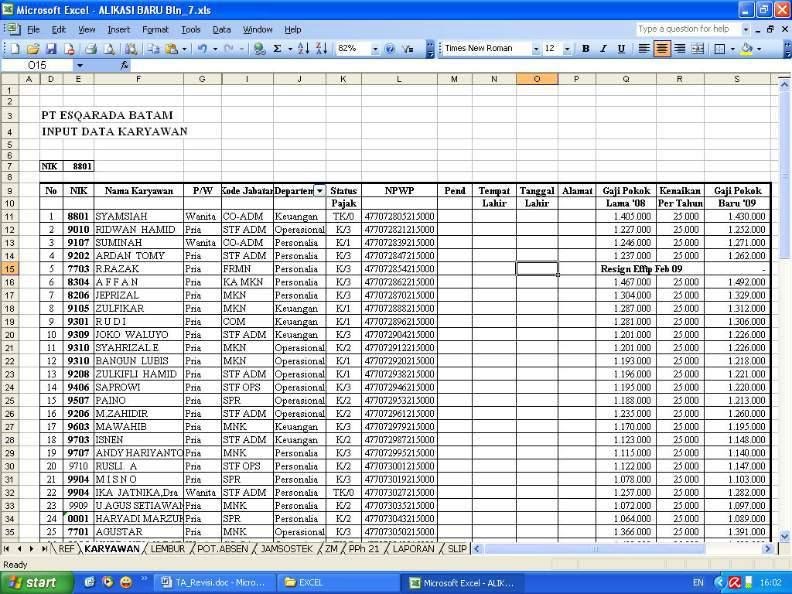
Task: Open the Borders style dropdown arrow
Action: click(732, 49)
